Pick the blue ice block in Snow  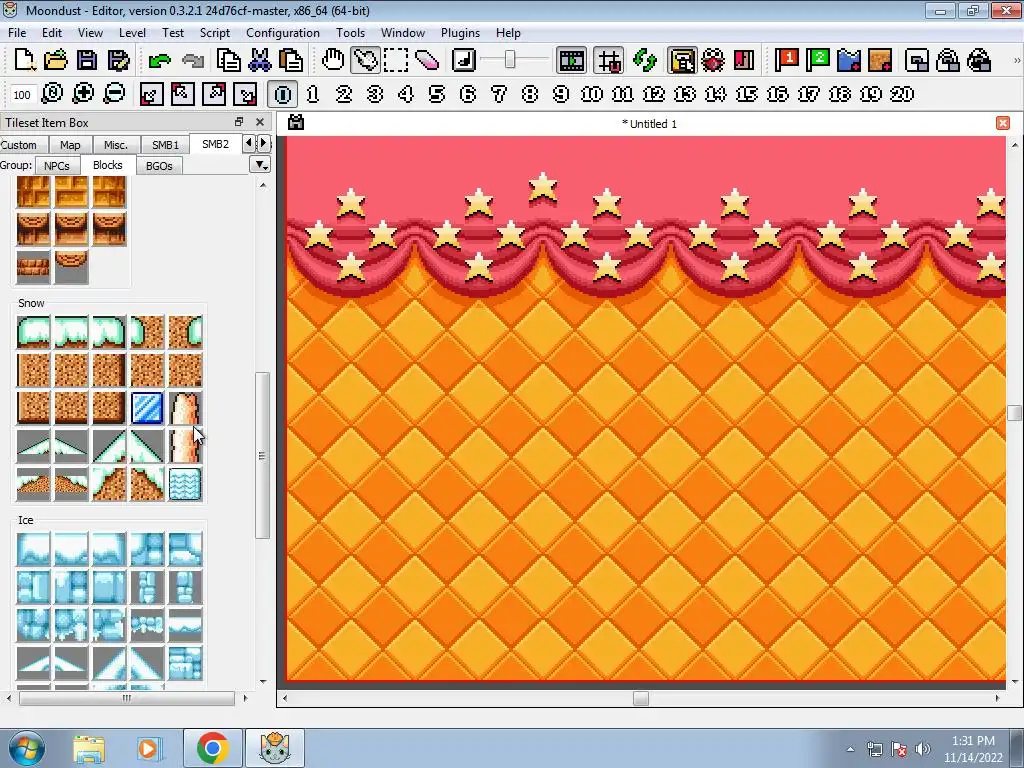coord(147,409)
